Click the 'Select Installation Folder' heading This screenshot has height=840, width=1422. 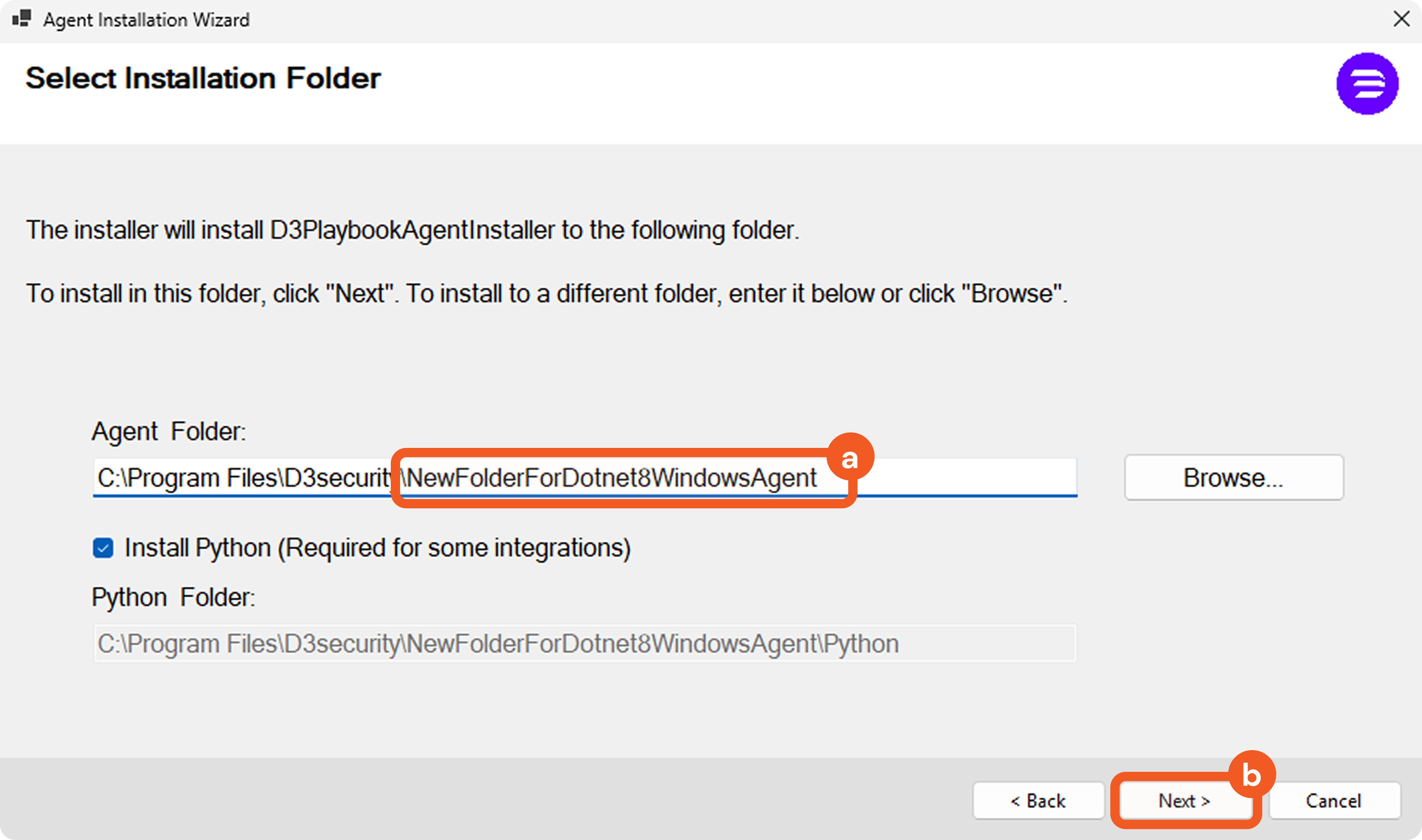[x=203, y=78]
